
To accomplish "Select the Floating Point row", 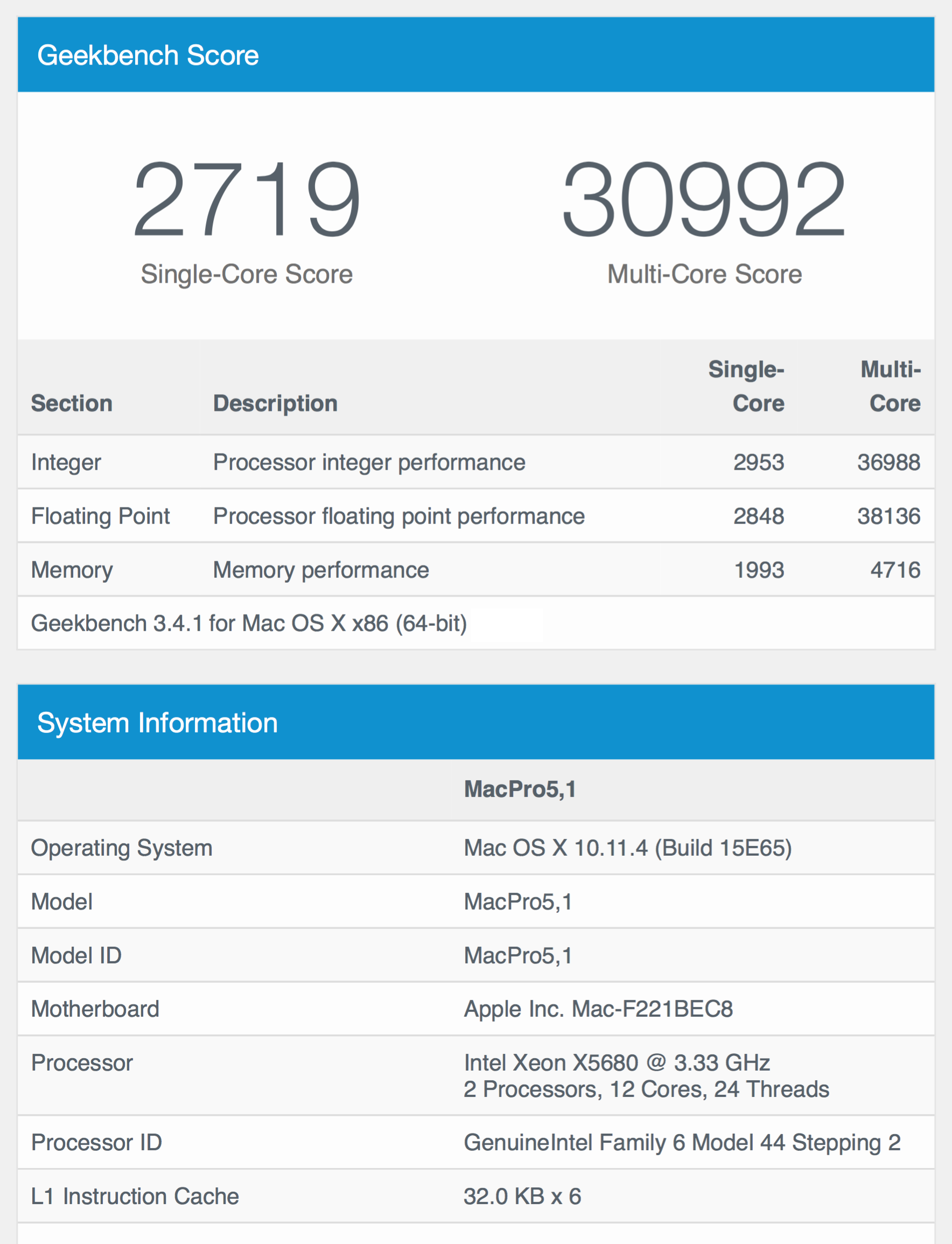I will point(476,516).
